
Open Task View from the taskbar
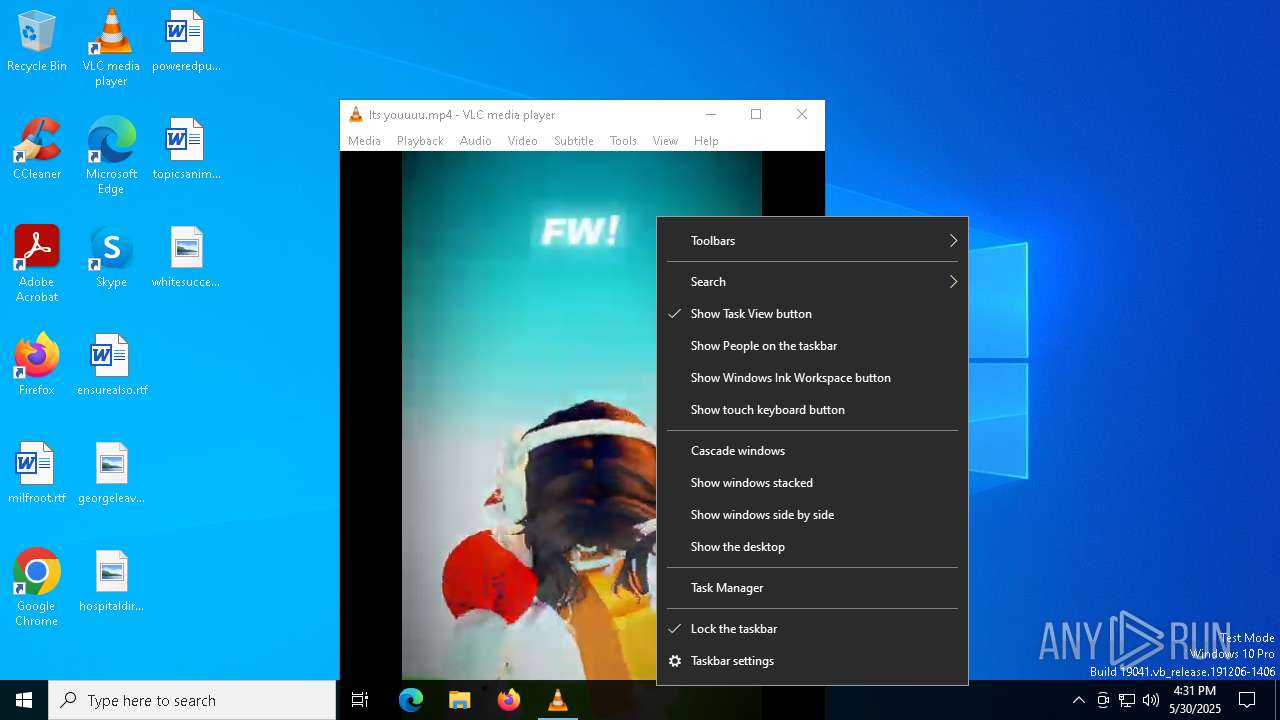[x=360, y=700]
